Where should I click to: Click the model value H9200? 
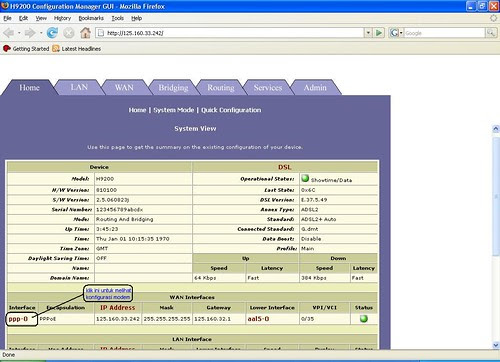coord(105,179)
